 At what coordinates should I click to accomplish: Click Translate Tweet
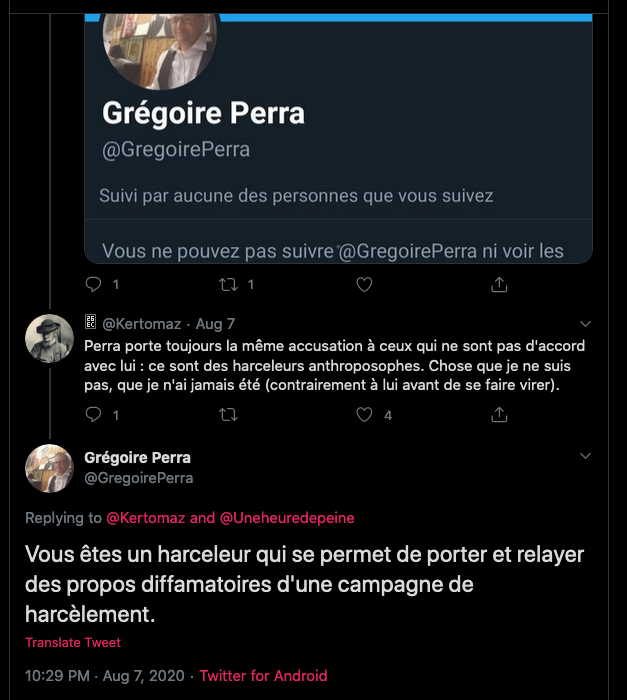(x=73, y=642)
